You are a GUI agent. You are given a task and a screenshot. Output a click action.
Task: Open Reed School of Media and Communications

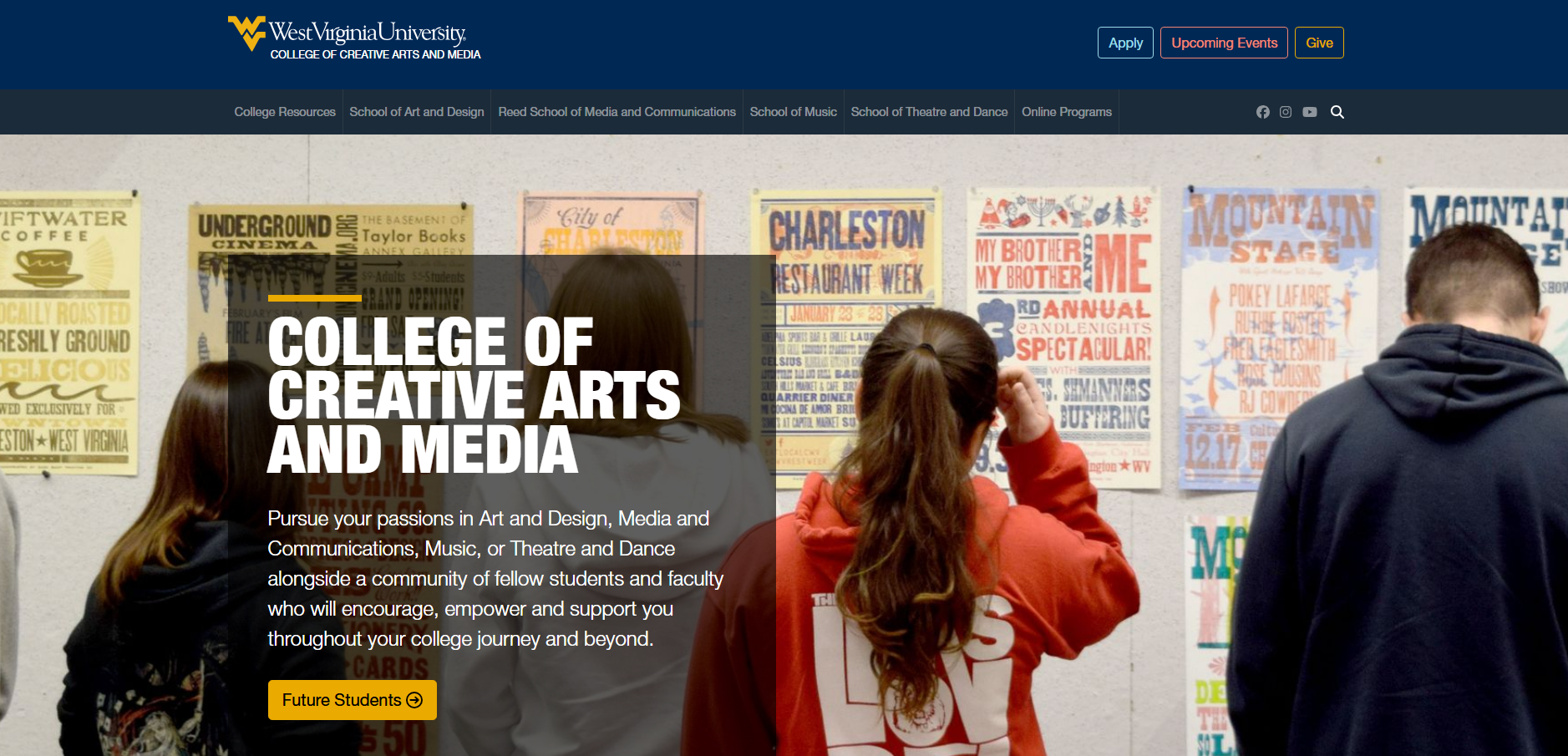(617, 112)
